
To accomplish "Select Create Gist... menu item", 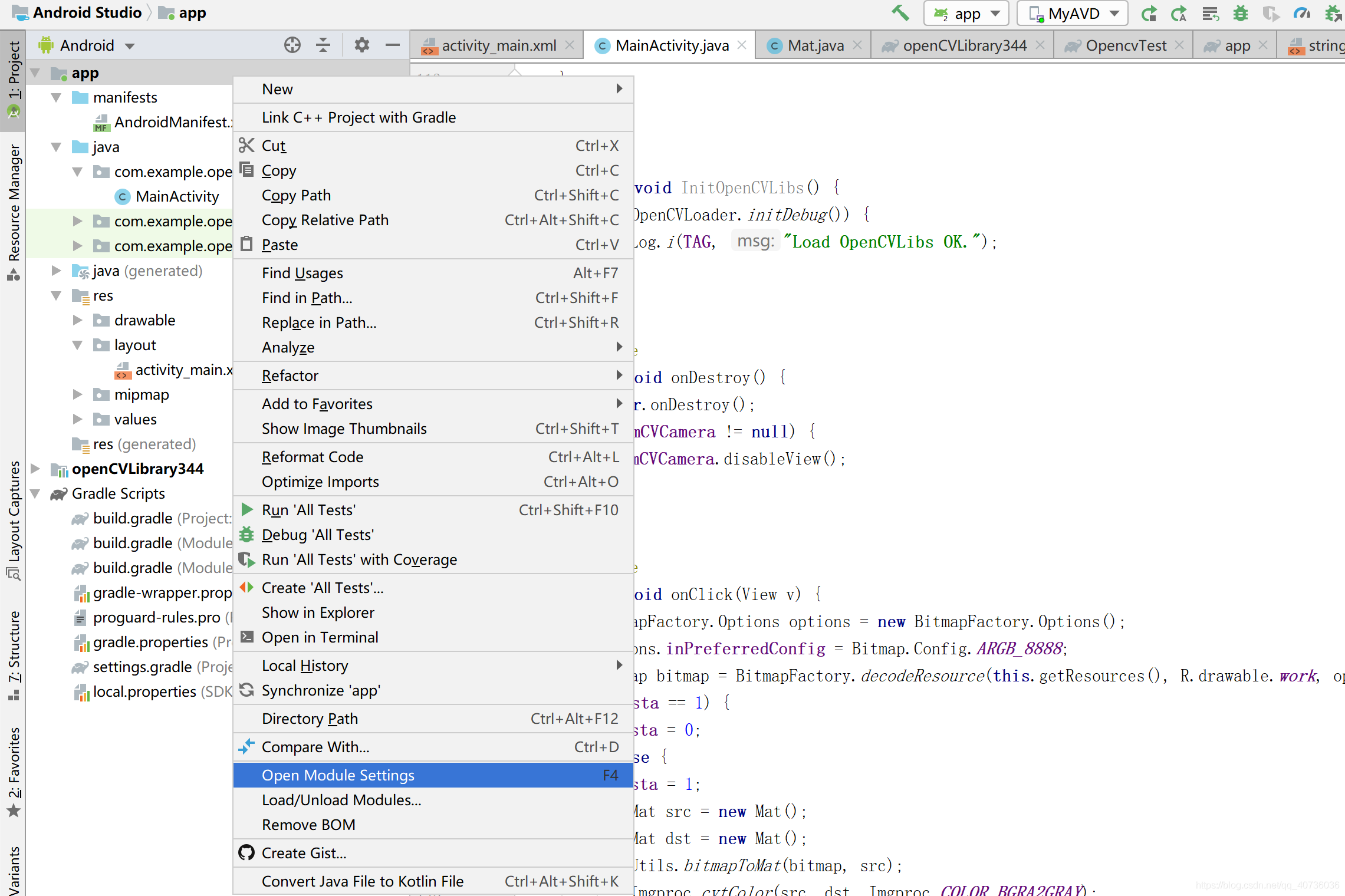I will [x=433, y=853].
